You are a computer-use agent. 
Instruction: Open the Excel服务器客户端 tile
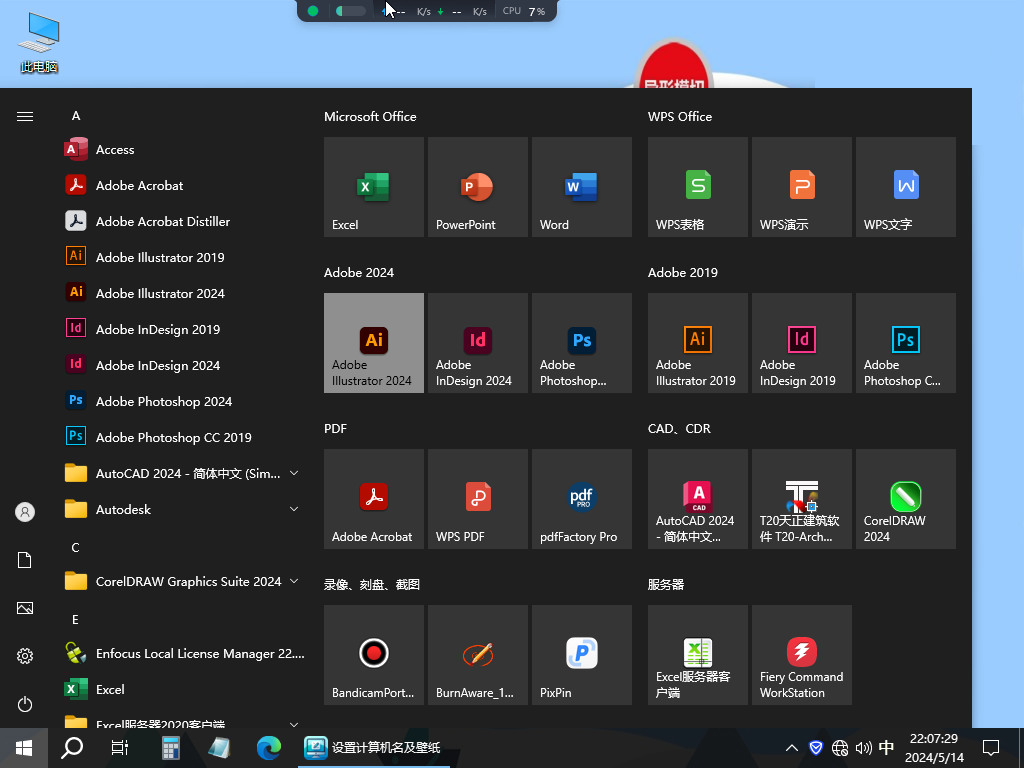coord(697,655)
